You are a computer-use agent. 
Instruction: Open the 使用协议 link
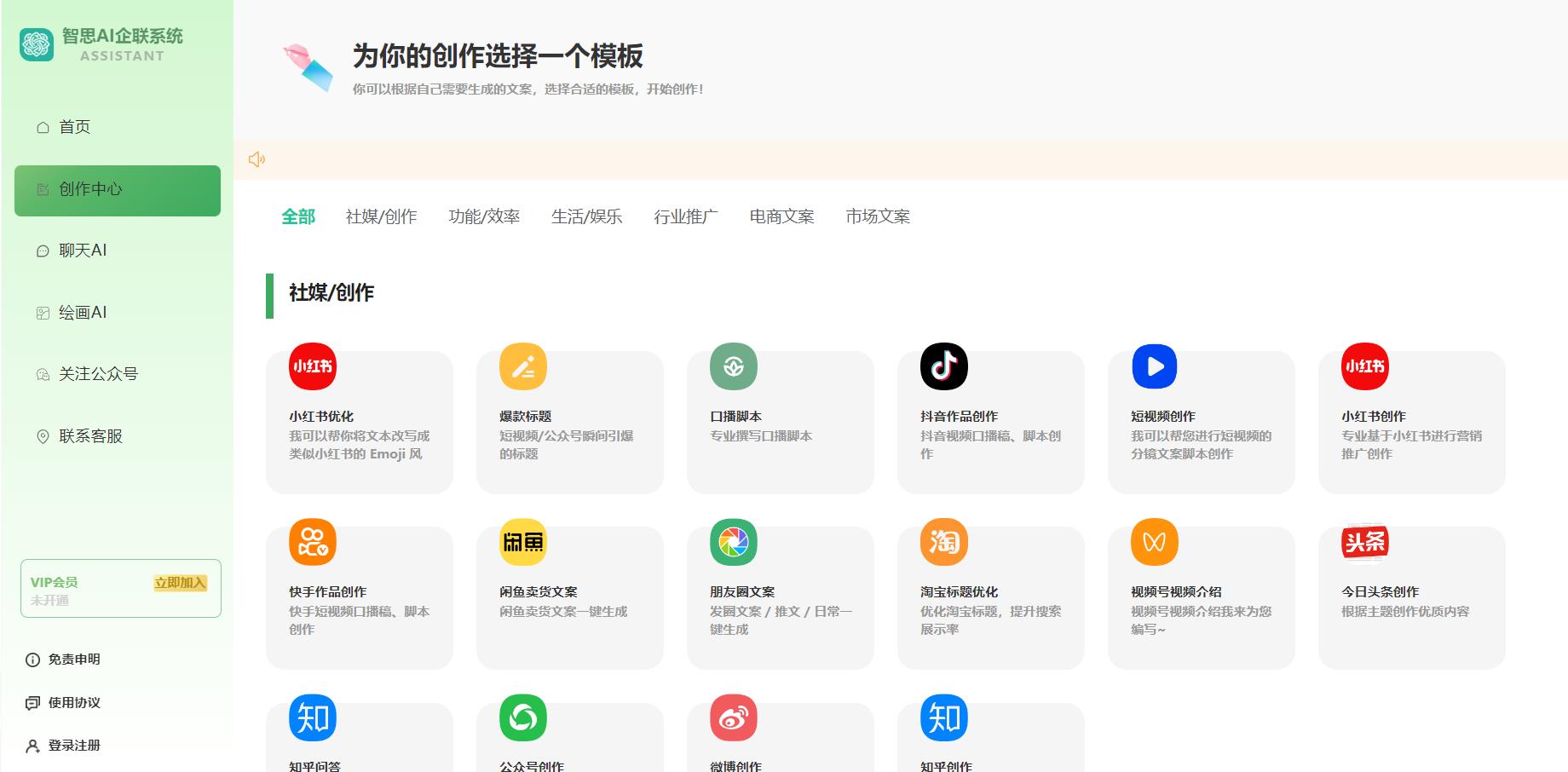click(74, 703)
